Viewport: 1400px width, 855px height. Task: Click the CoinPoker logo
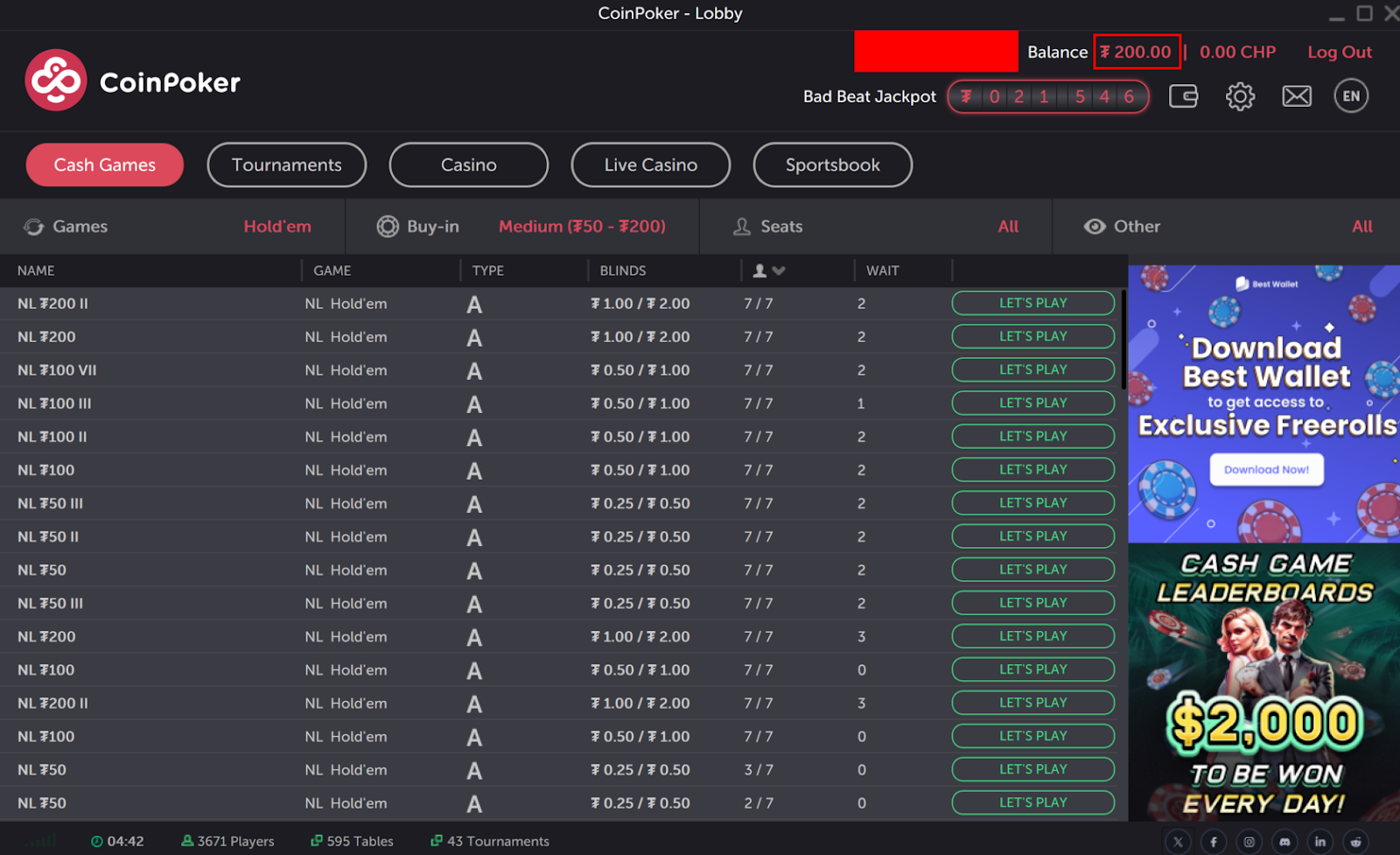click(132, 81)
